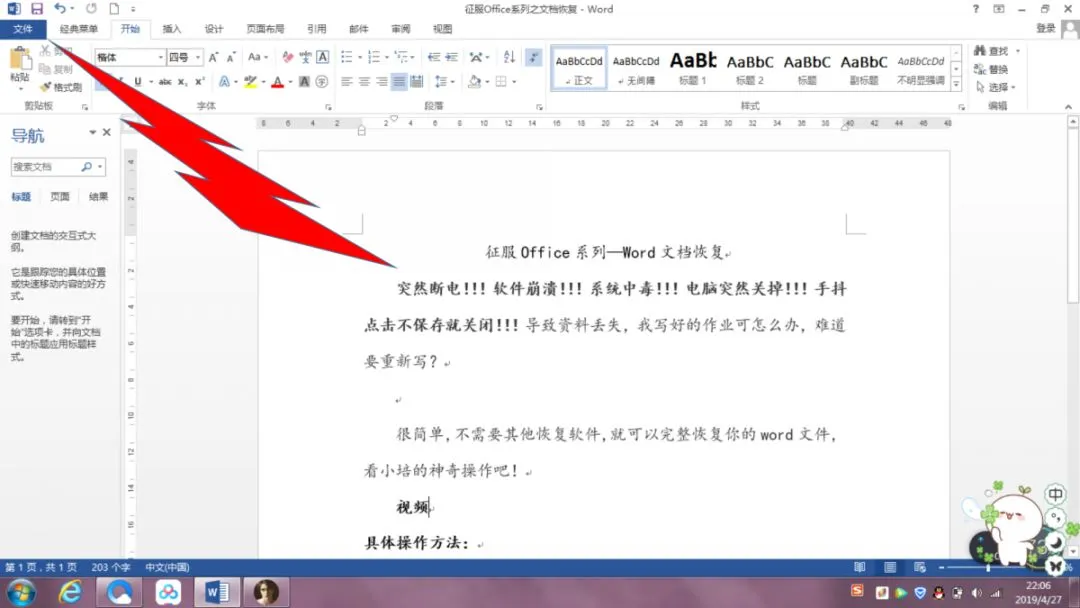Viewport: 1080px width, 608px height.
Task: Open the 结果 tab in navigation pane
Action: [98, 197]
